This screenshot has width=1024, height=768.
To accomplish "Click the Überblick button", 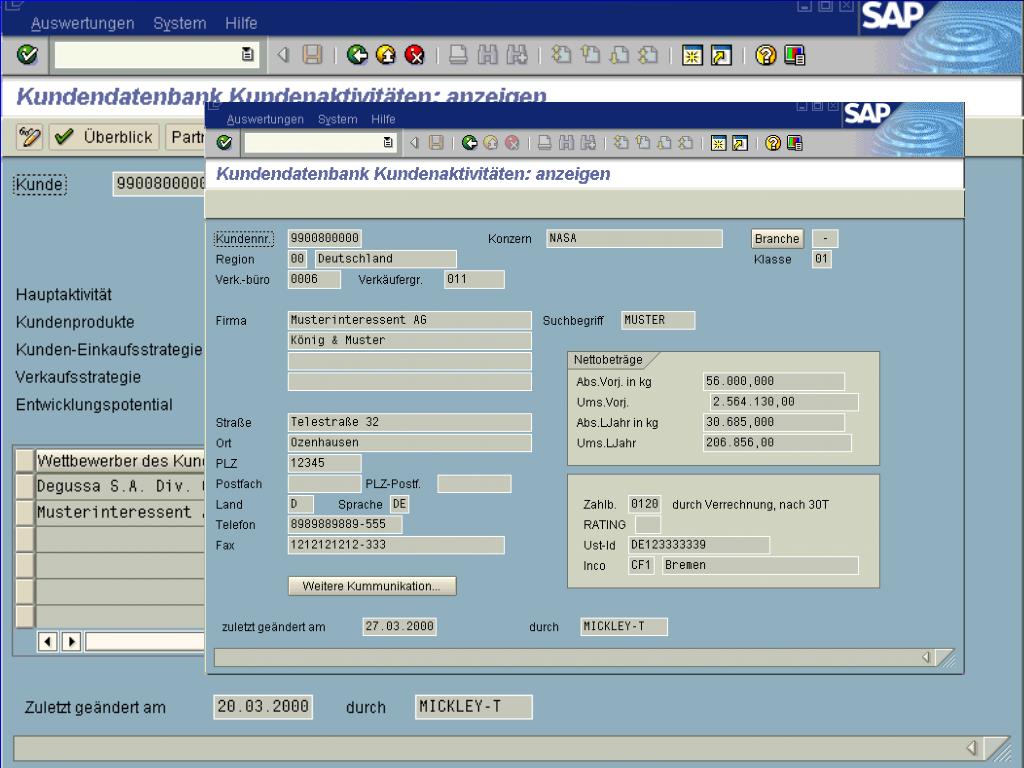I will 104,137.
